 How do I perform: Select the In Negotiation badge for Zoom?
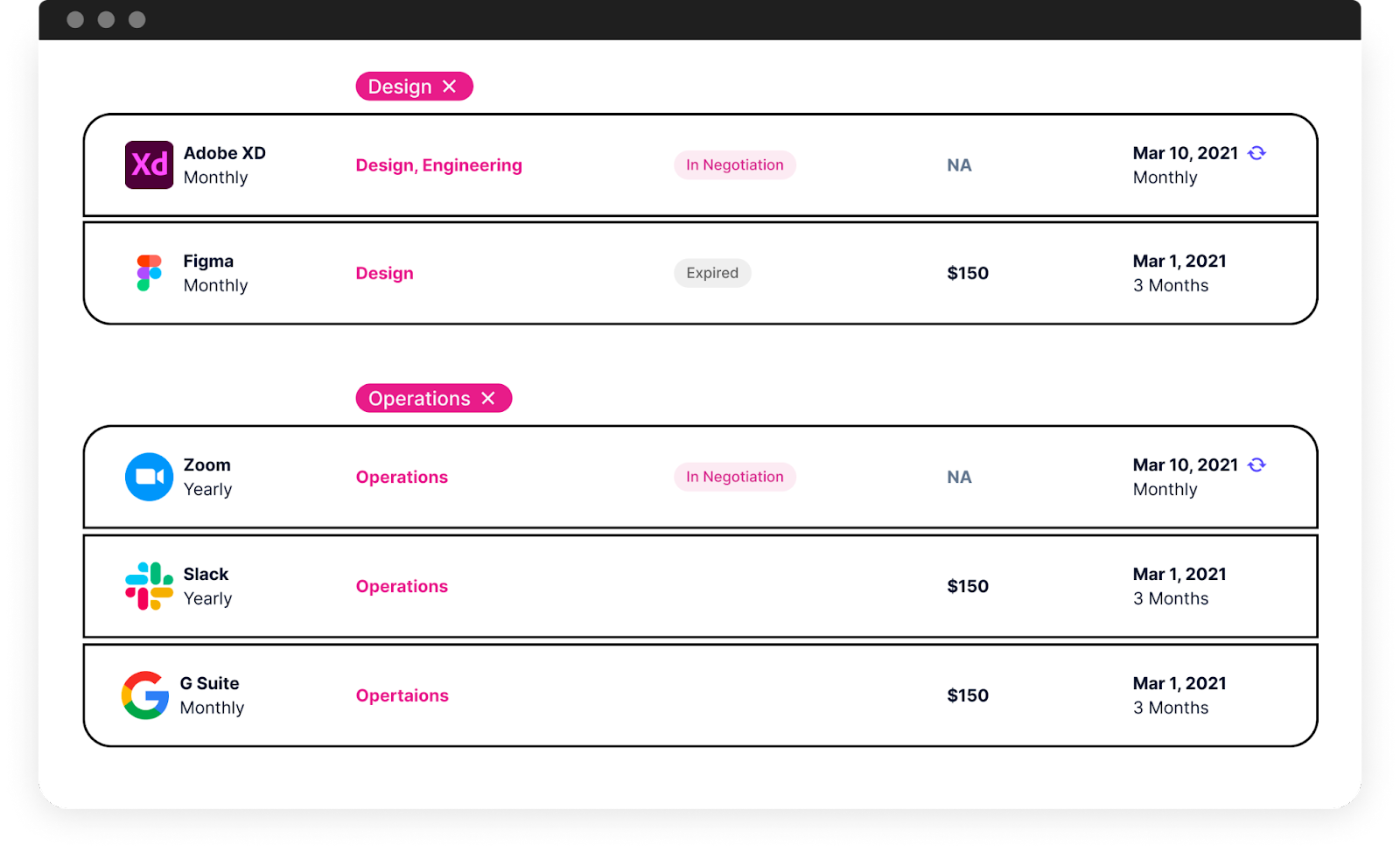coord(735,477)
